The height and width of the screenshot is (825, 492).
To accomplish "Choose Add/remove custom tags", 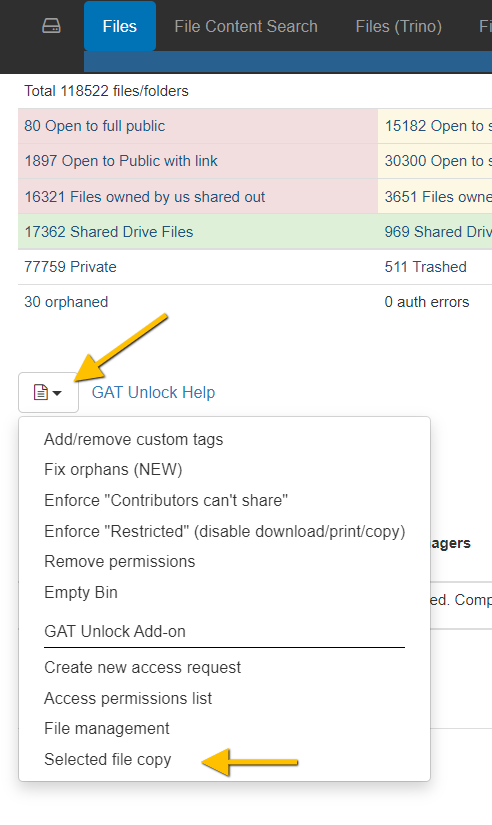I will click(134, 439).
